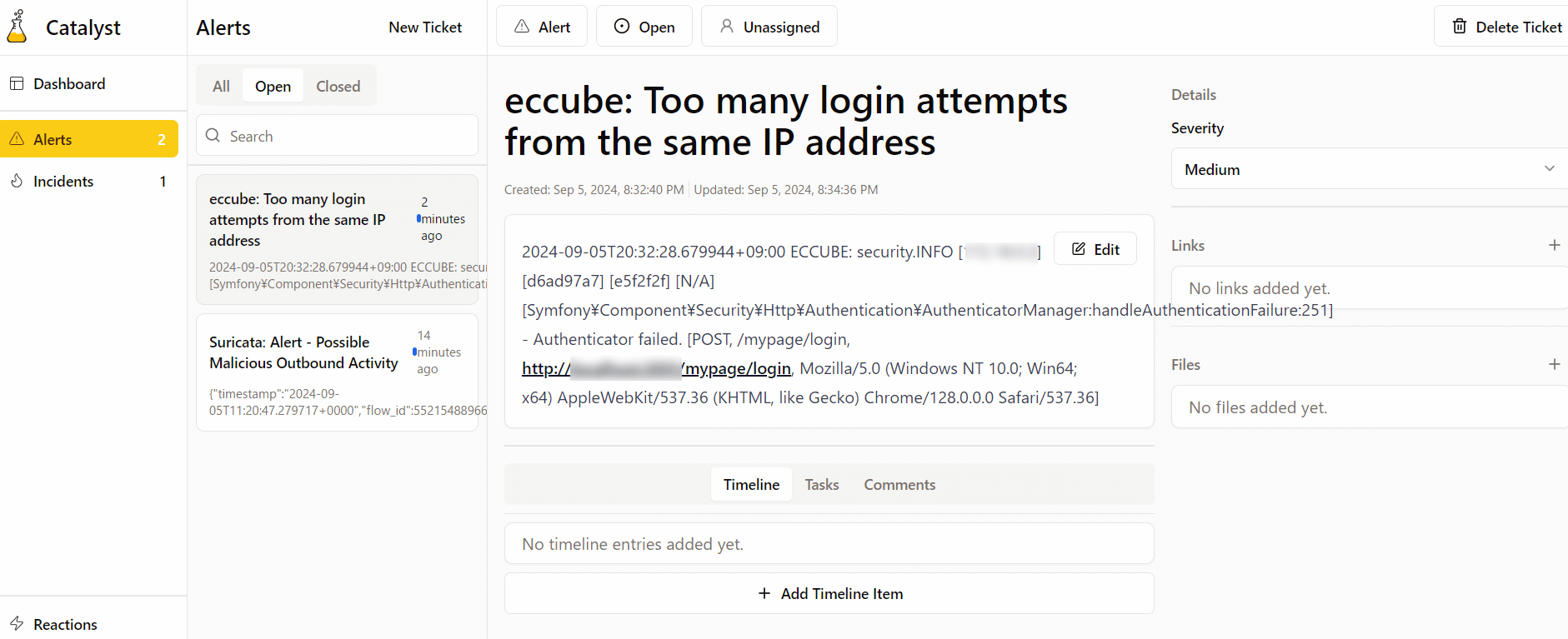
Task: Click the New Ticket button
Action: click(x=425, y=27)
